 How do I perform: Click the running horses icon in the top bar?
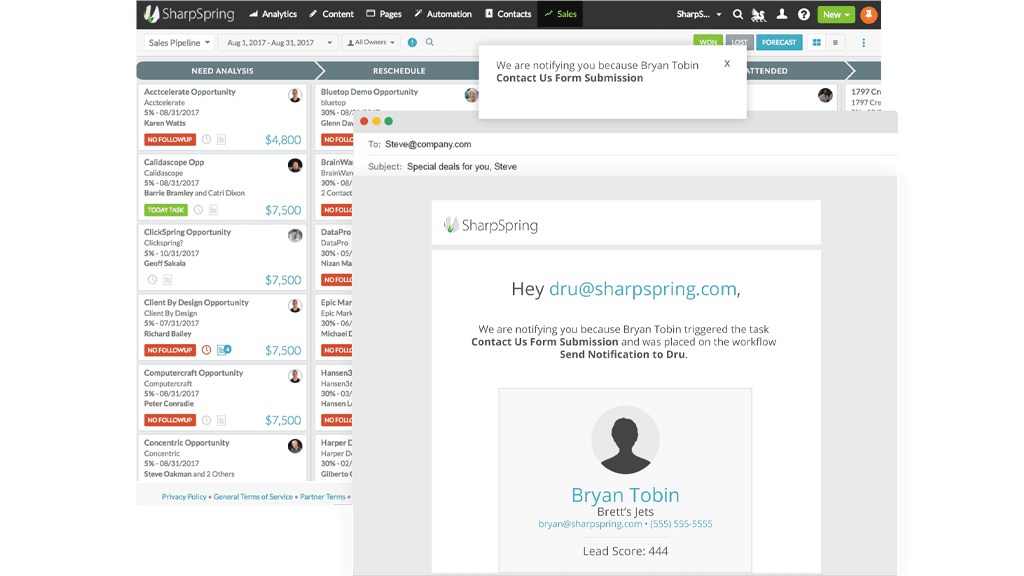759,14
